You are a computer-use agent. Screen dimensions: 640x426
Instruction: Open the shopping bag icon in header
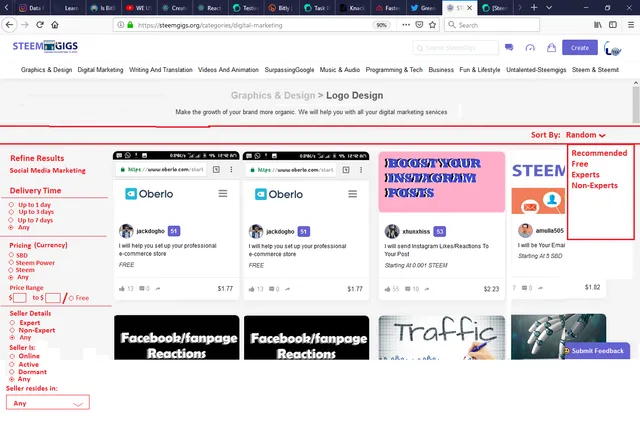(x=551, y=47)
